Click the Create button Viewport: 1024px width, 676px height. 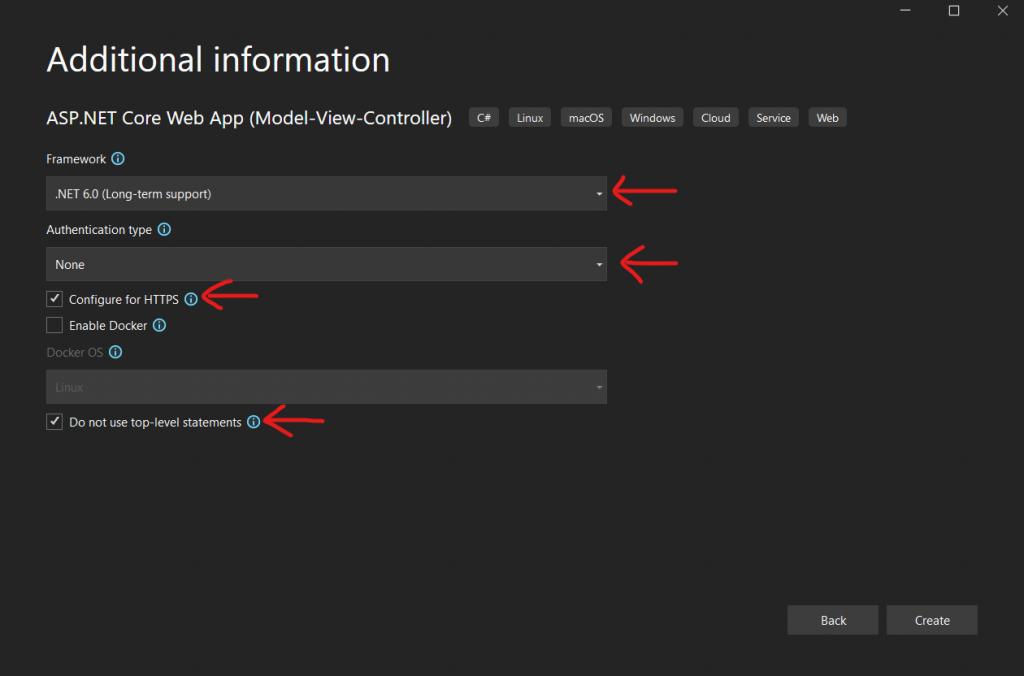931,620
